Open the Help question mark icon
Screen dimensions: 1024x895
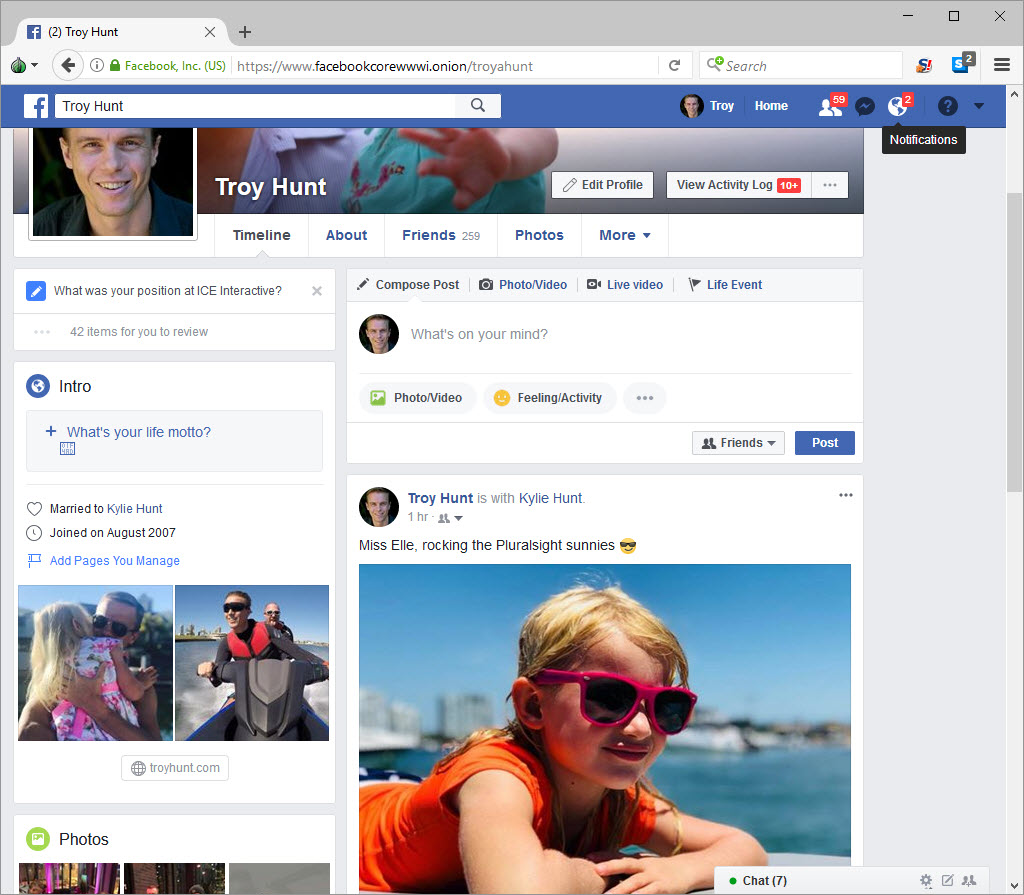point(947,105)
